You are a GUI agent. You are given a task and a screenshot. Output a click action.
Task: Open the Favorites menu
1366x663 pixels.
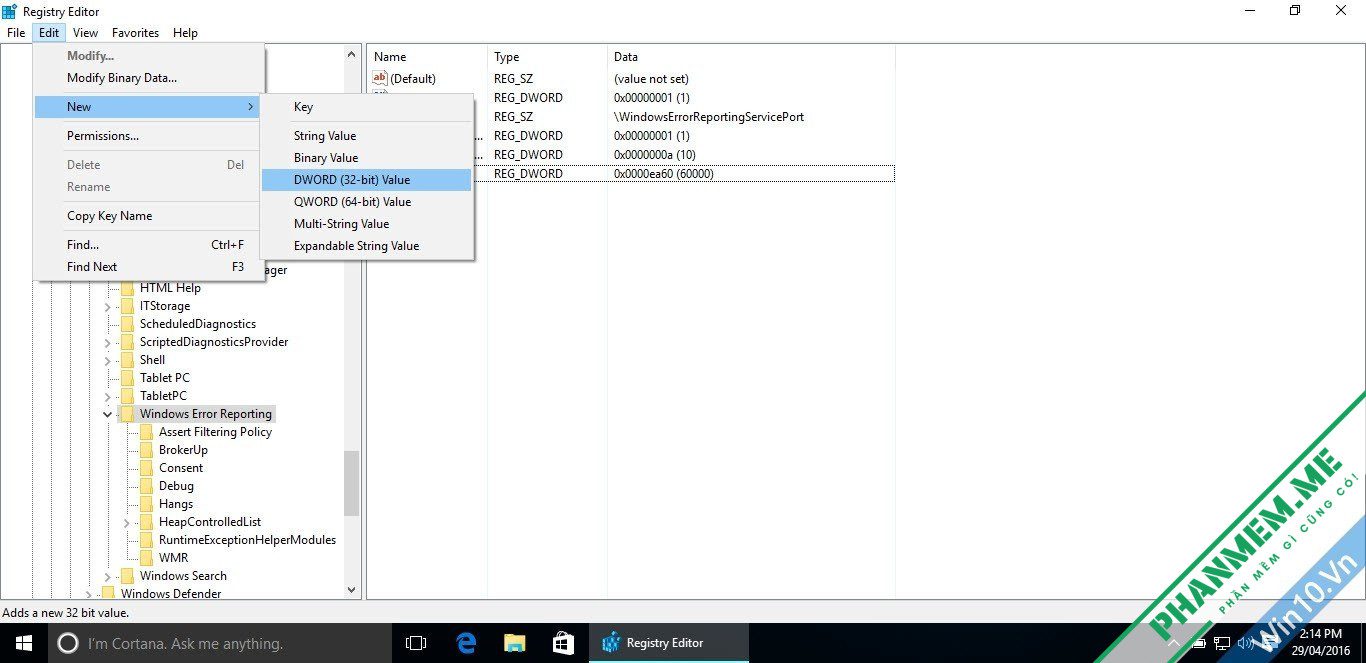135,33
